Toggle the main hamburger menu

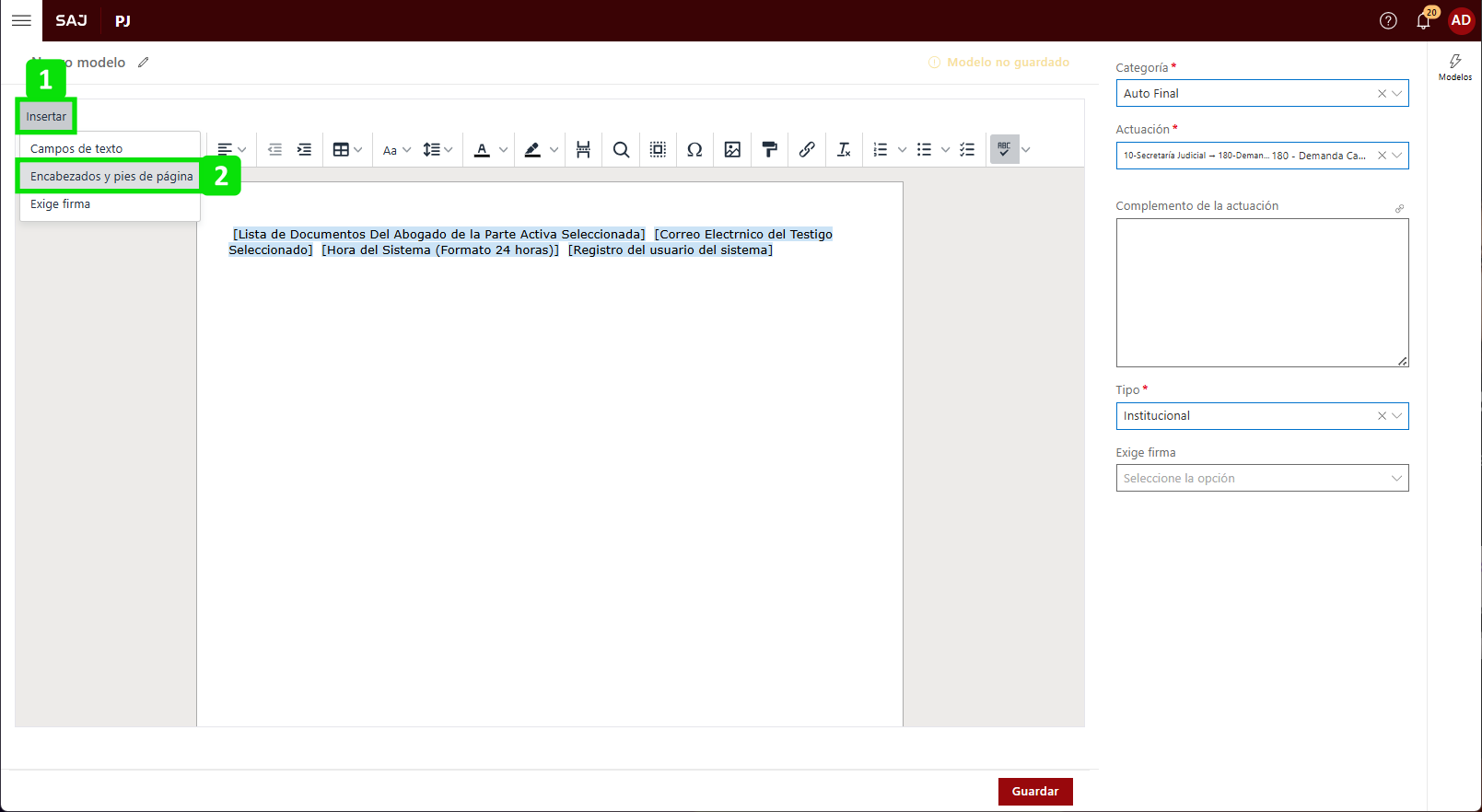coord(21,20)
